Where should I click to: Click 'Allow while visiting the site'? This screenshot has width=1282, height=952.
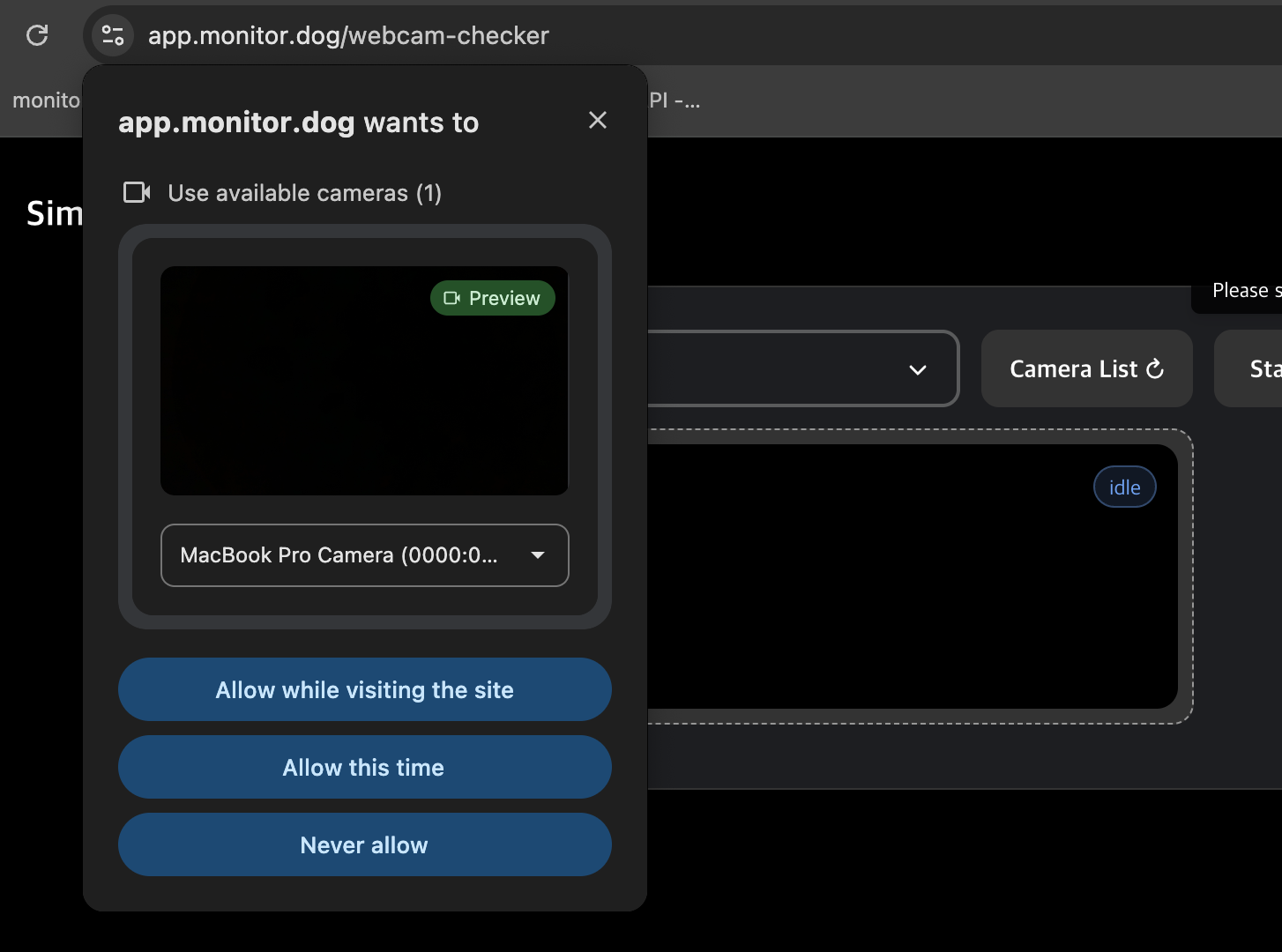pyautogui.click(x=364, y=689)
